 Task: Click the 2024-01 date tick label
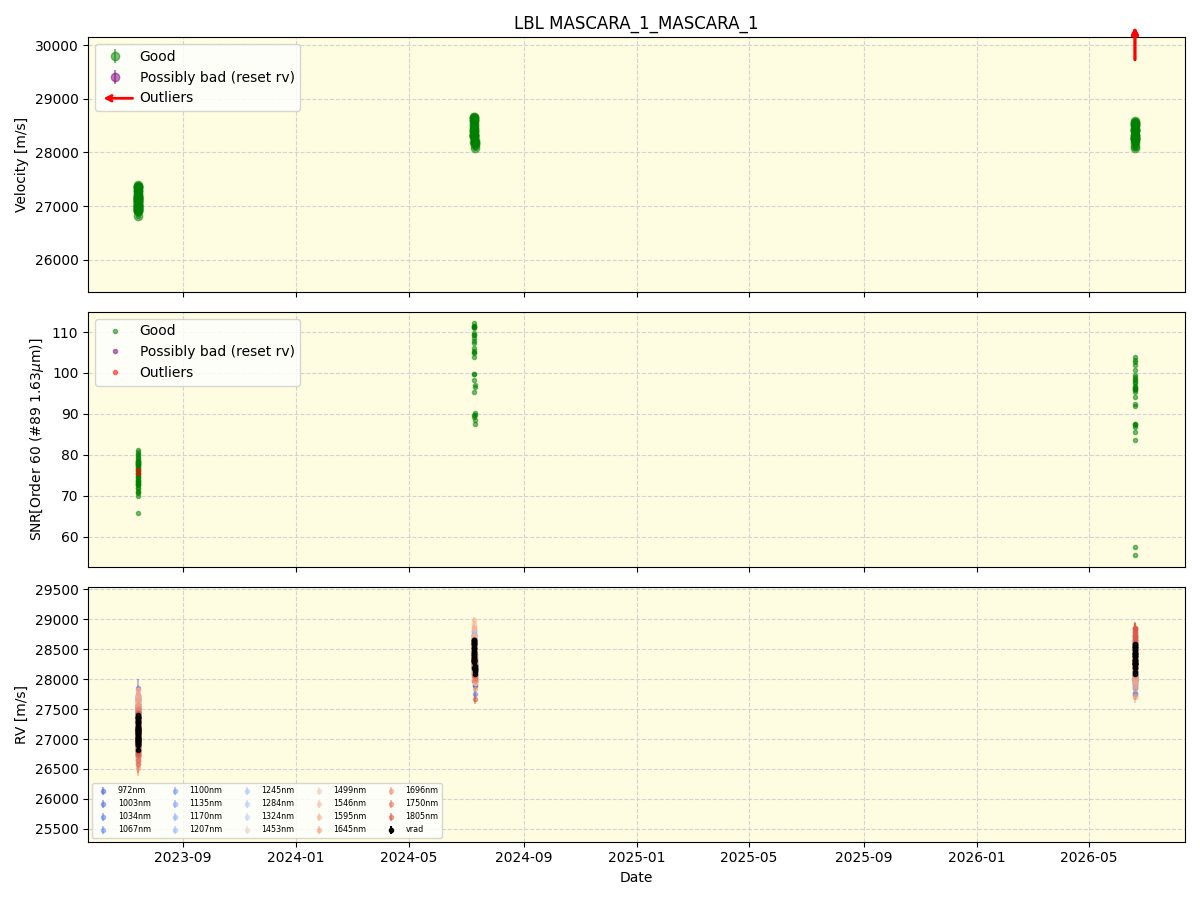[x=296, y=857]
